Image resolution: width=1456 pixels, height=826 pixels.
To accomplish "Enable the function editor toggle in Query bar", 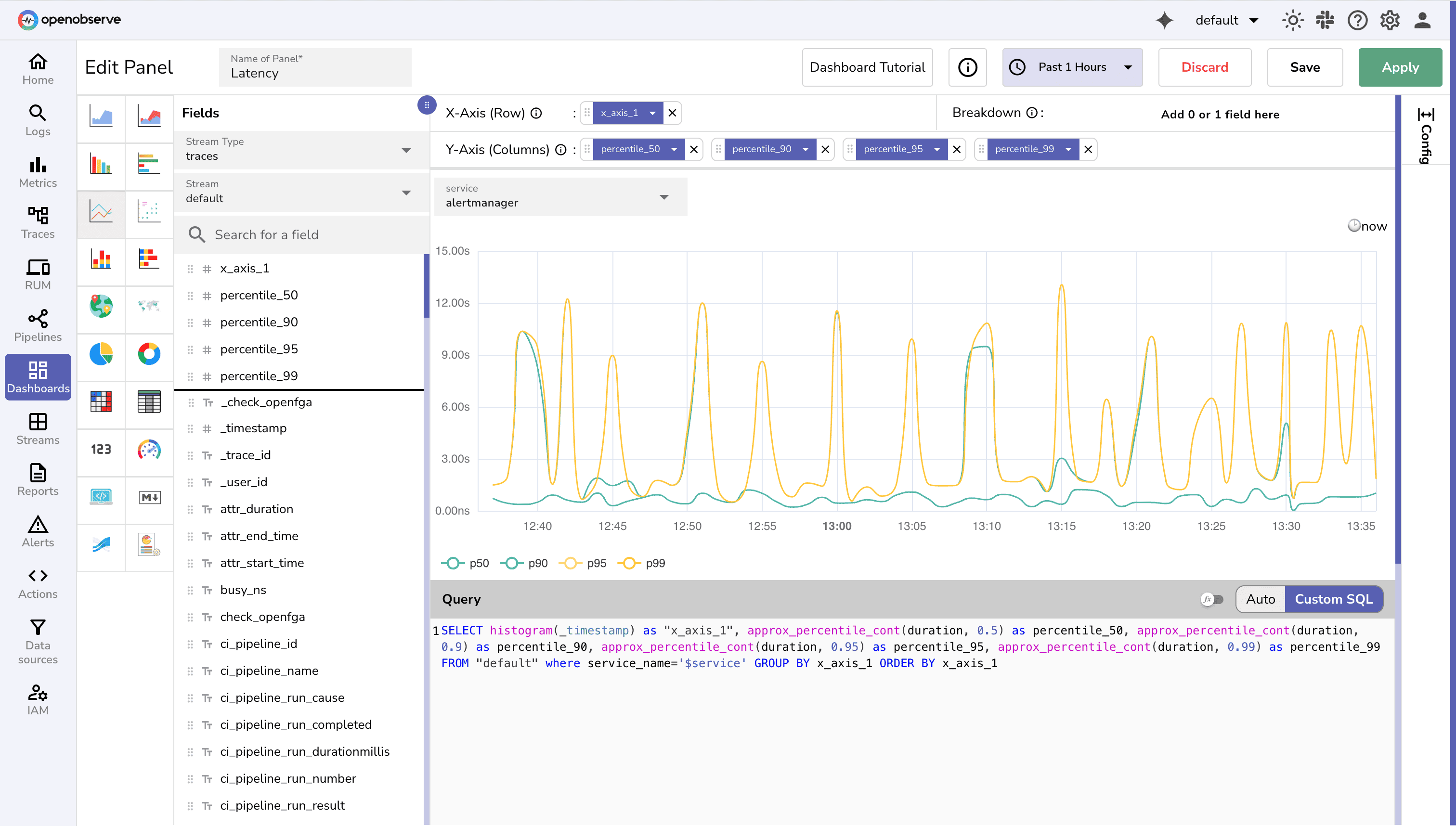I will 1212,599.
